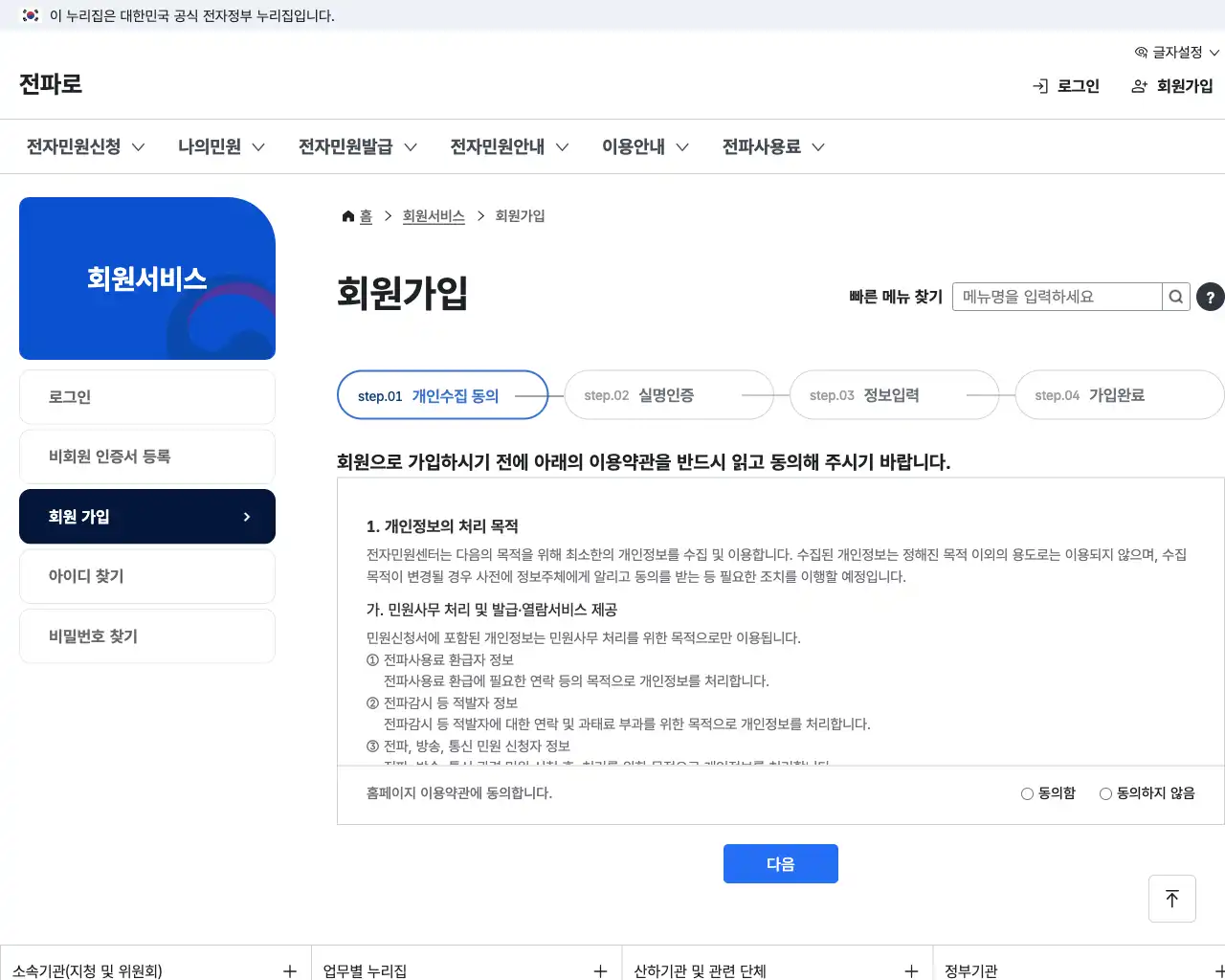
Task: Expand 산하기관 및 관련 단체 section
Action: pos(777,970)
